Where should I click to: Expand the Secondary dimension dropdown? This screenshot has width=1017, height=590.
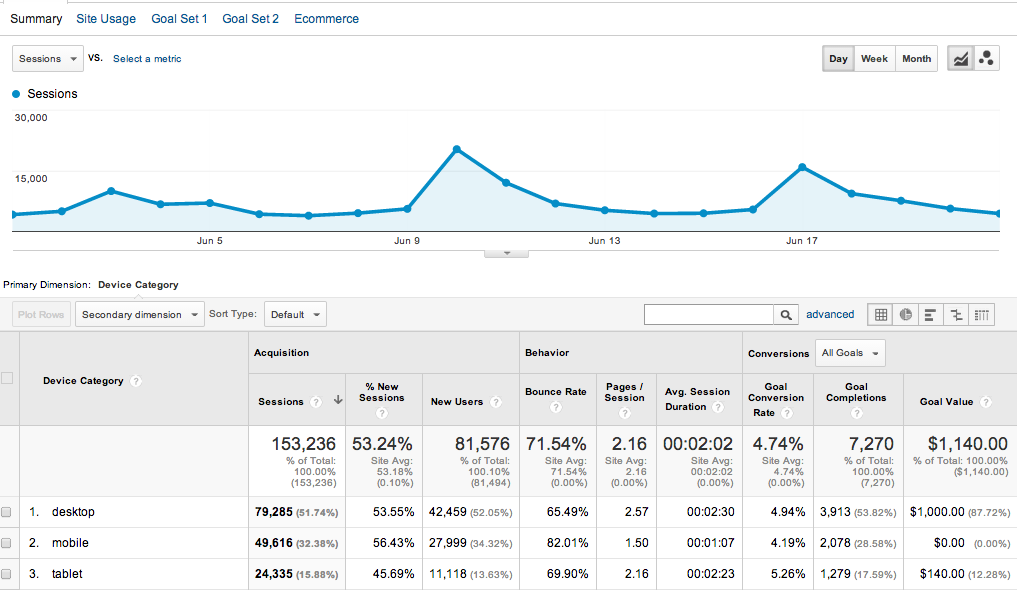pyautogui.click(x=139, y=314)
